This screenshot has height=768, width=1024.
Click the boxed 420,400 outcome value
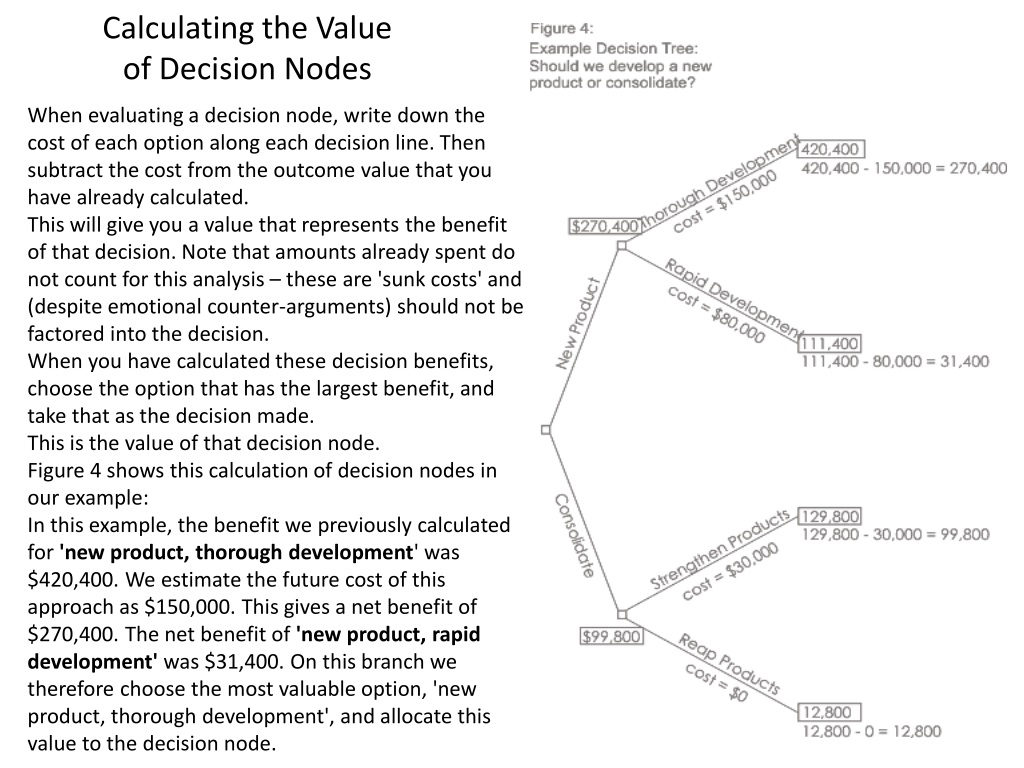click(x=833, y=150)
